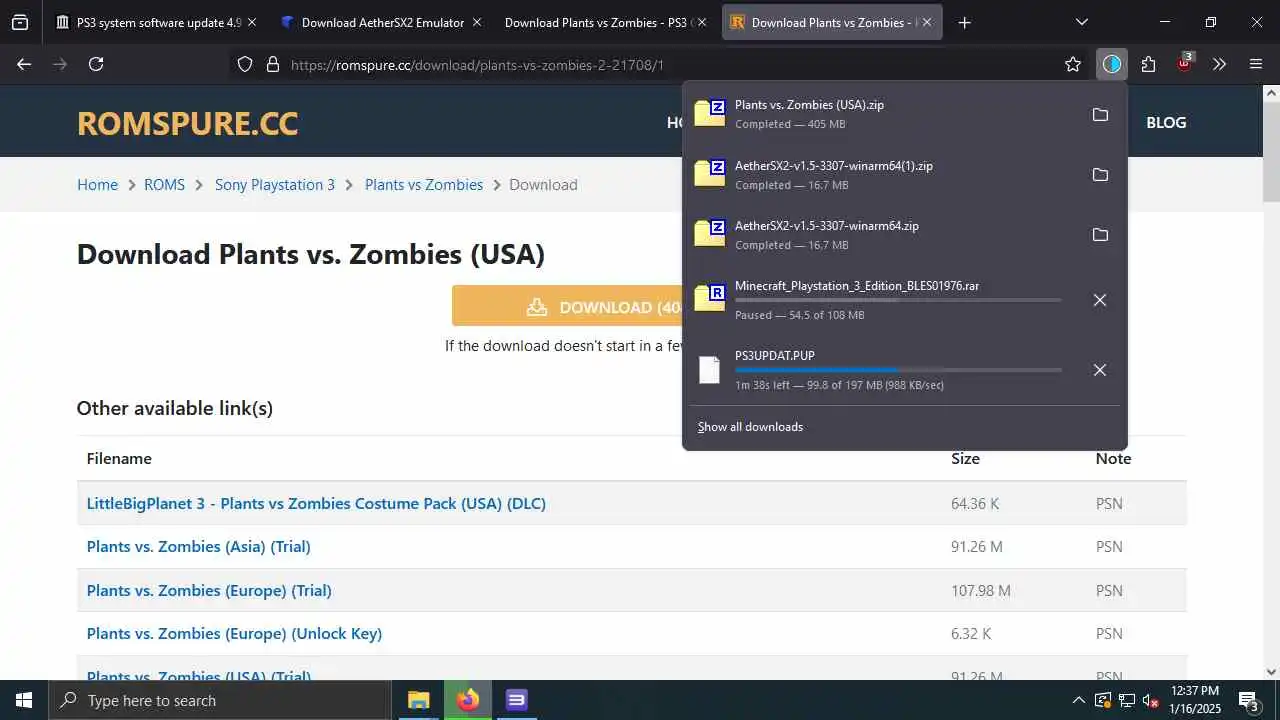Click the red extension badge icon
This screenshot has width=1280, height=720.
pos(1185,62)
